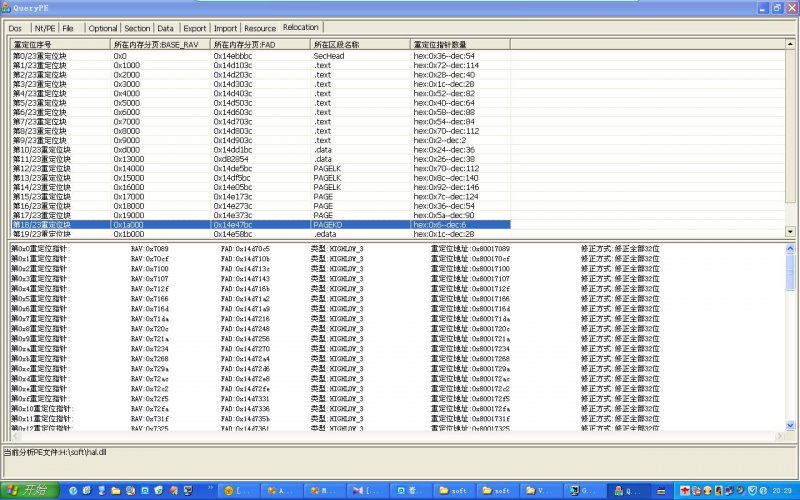Click the up arrow of the pointer pane scrollbar
800x500 pixels.
point(790,248)
